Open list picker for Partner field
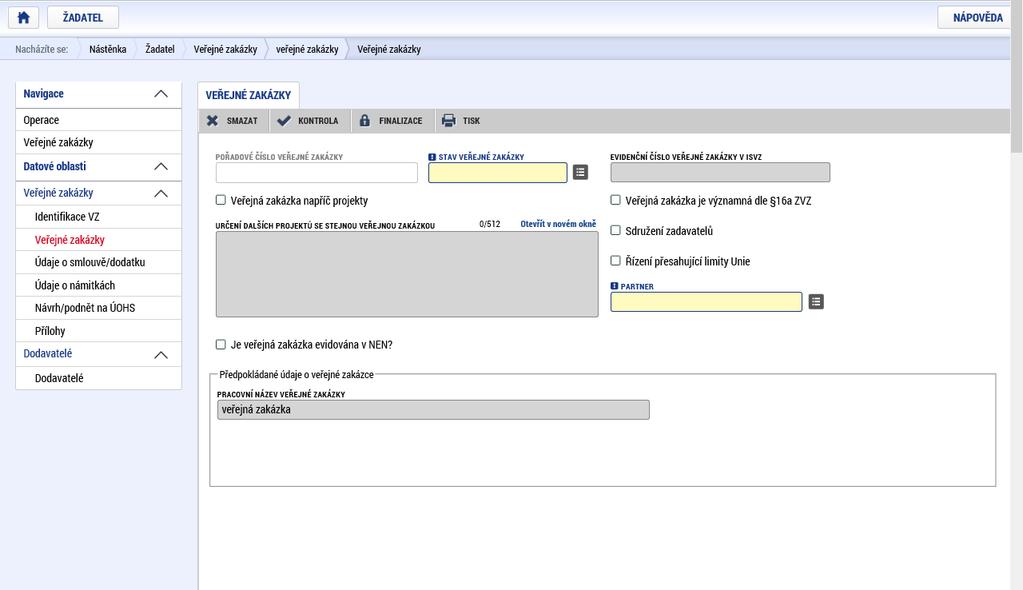This screenshot has width=1023, height=590. 816,302
